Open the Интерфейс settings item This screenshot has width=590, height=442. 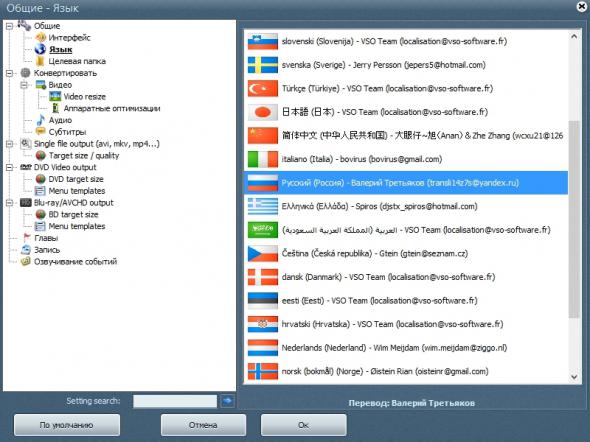click(x=69, y=38)
